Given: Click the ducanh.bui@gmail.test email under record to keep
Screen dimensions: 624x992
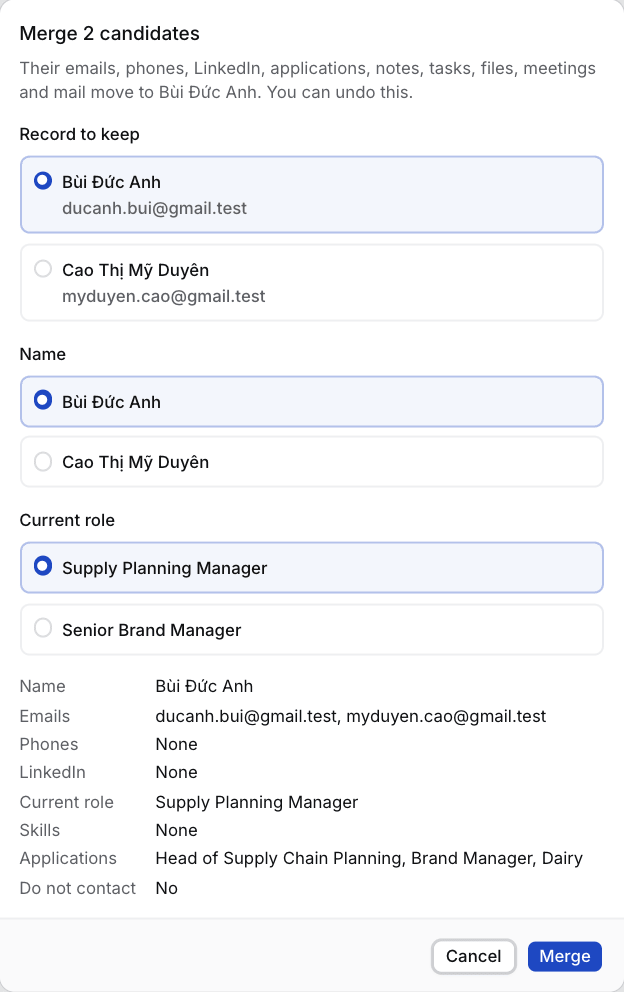Looking at the screenshot, I should tap(154, 208).
